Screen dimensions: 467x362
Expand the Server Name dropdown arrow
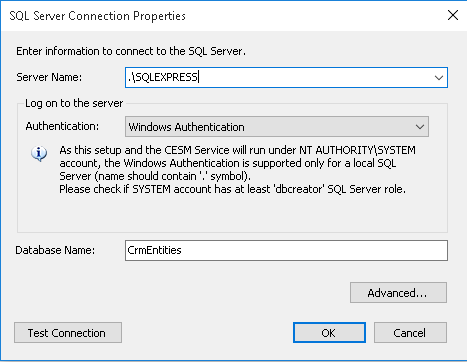coord(439,78)
